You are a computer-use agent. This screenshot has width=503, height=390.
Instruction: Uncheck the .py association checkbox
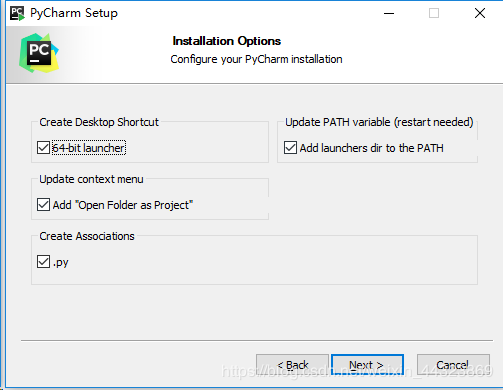(x=43, y=262)
